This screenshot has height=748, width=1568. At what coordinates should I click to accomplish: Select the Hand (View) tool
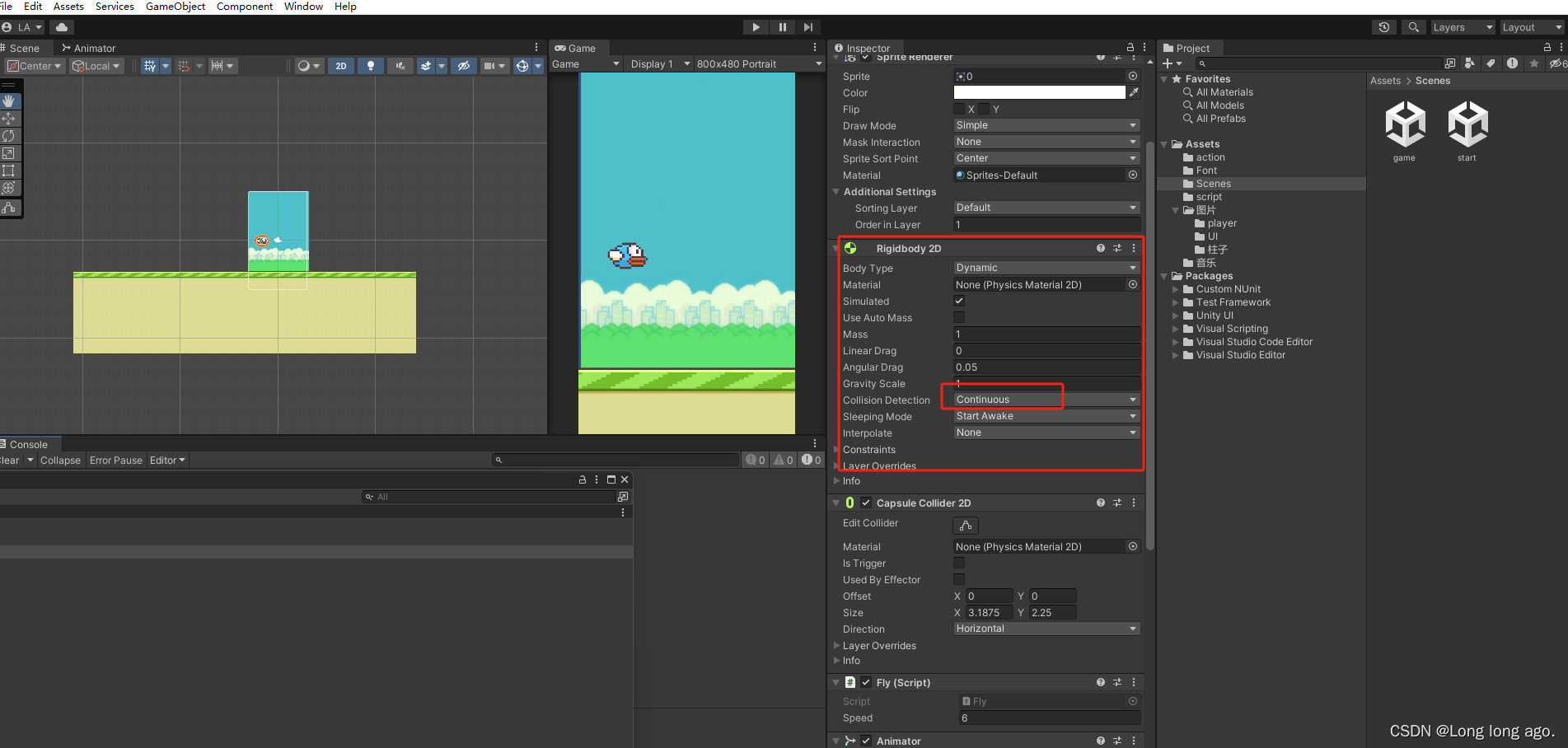9,101
